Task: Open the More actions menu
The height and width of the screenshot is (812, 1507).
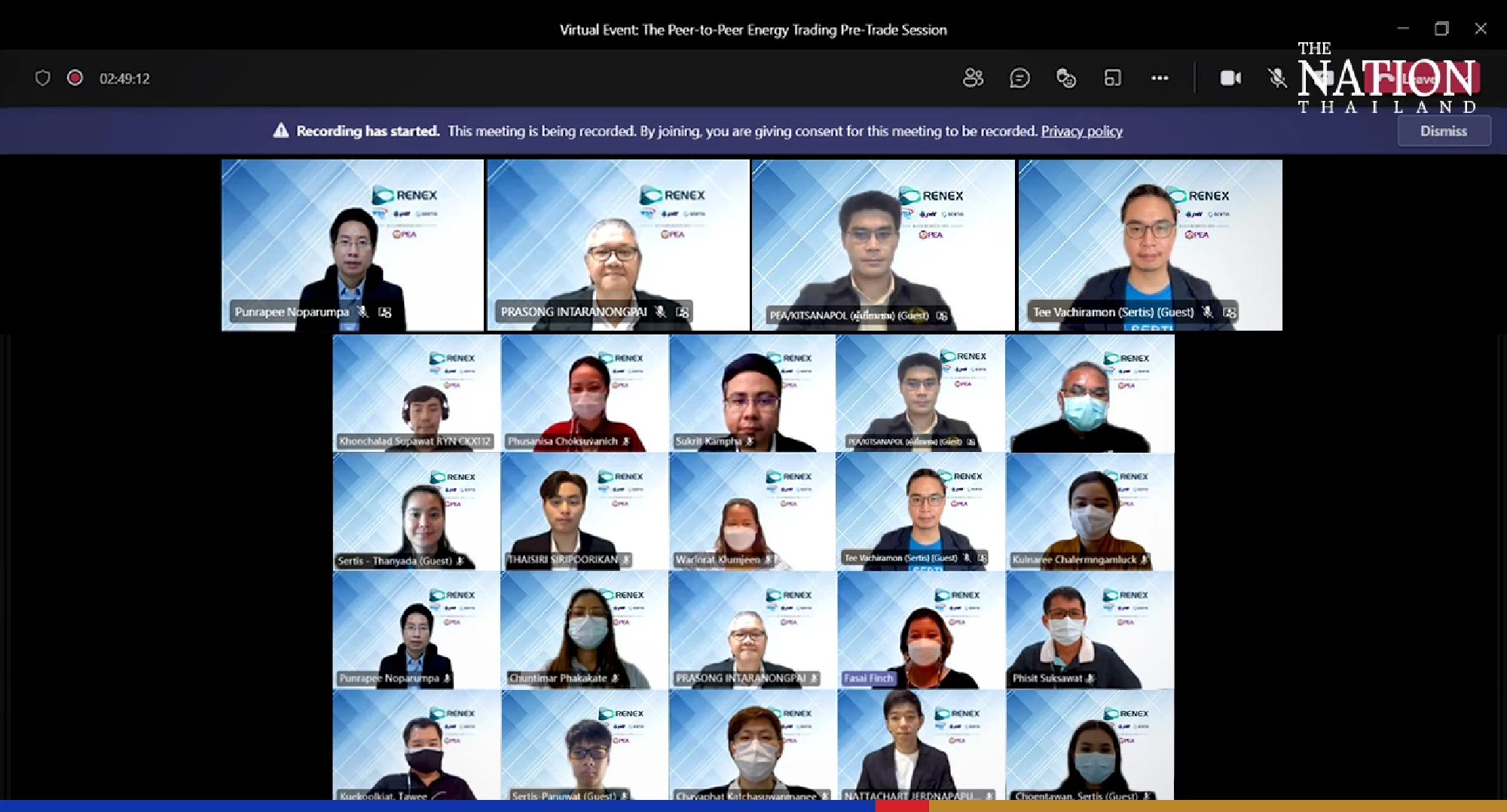Action: (1160, 78)
